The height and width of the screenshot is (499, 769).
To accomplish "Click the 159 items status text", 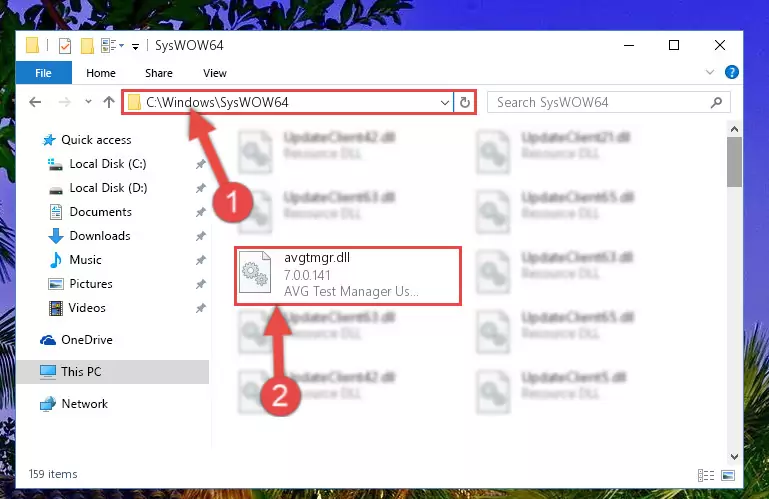I will click(53, 474).
